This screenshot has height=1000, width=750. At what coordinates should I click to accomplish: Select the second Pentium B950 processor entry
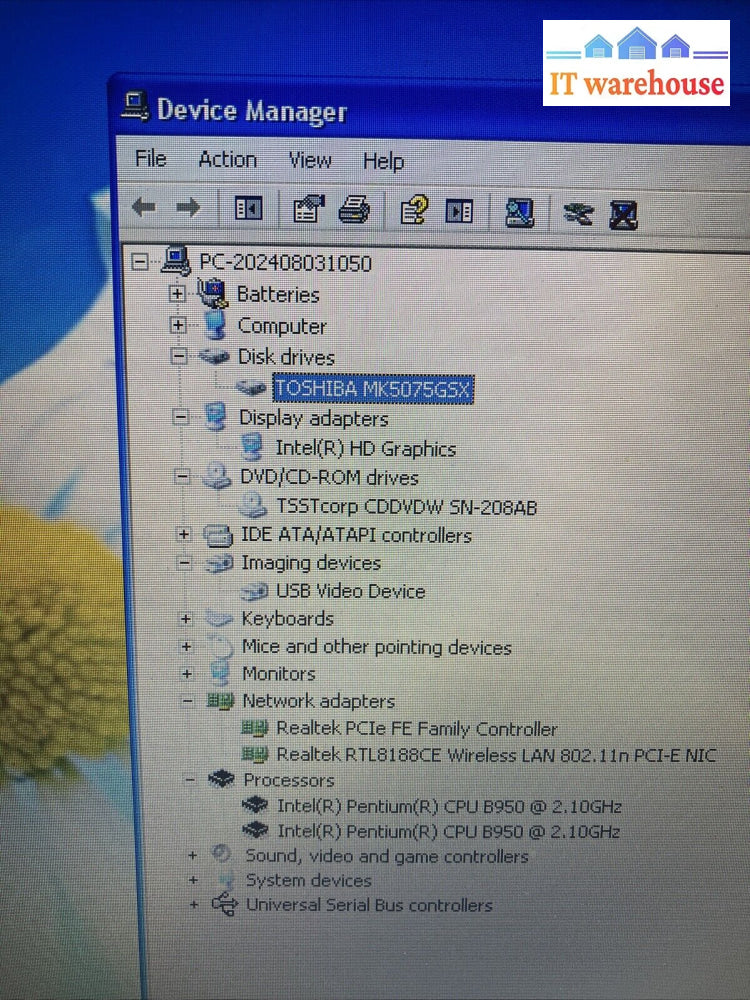tap(448, 831)
